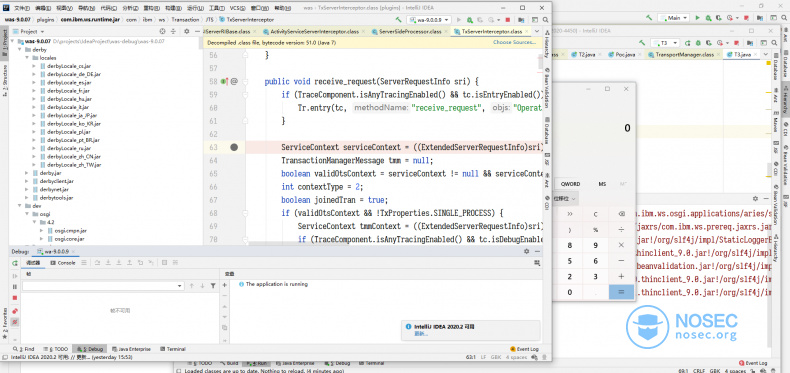Toggle the 5: Debug tool window button
This screenshot has width=790, height=373.
click(x=91, y=349)
